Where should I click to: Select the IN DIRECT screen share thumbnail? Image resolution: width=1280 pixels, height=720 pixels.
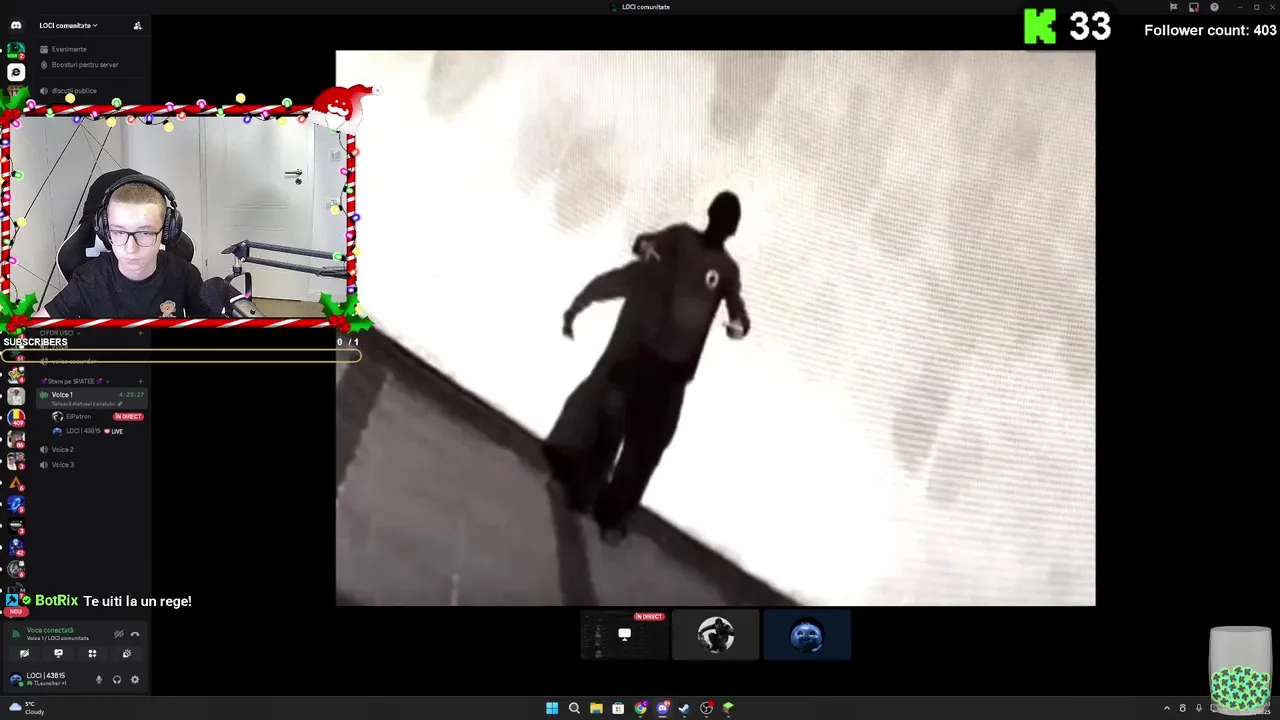[624, 635]
